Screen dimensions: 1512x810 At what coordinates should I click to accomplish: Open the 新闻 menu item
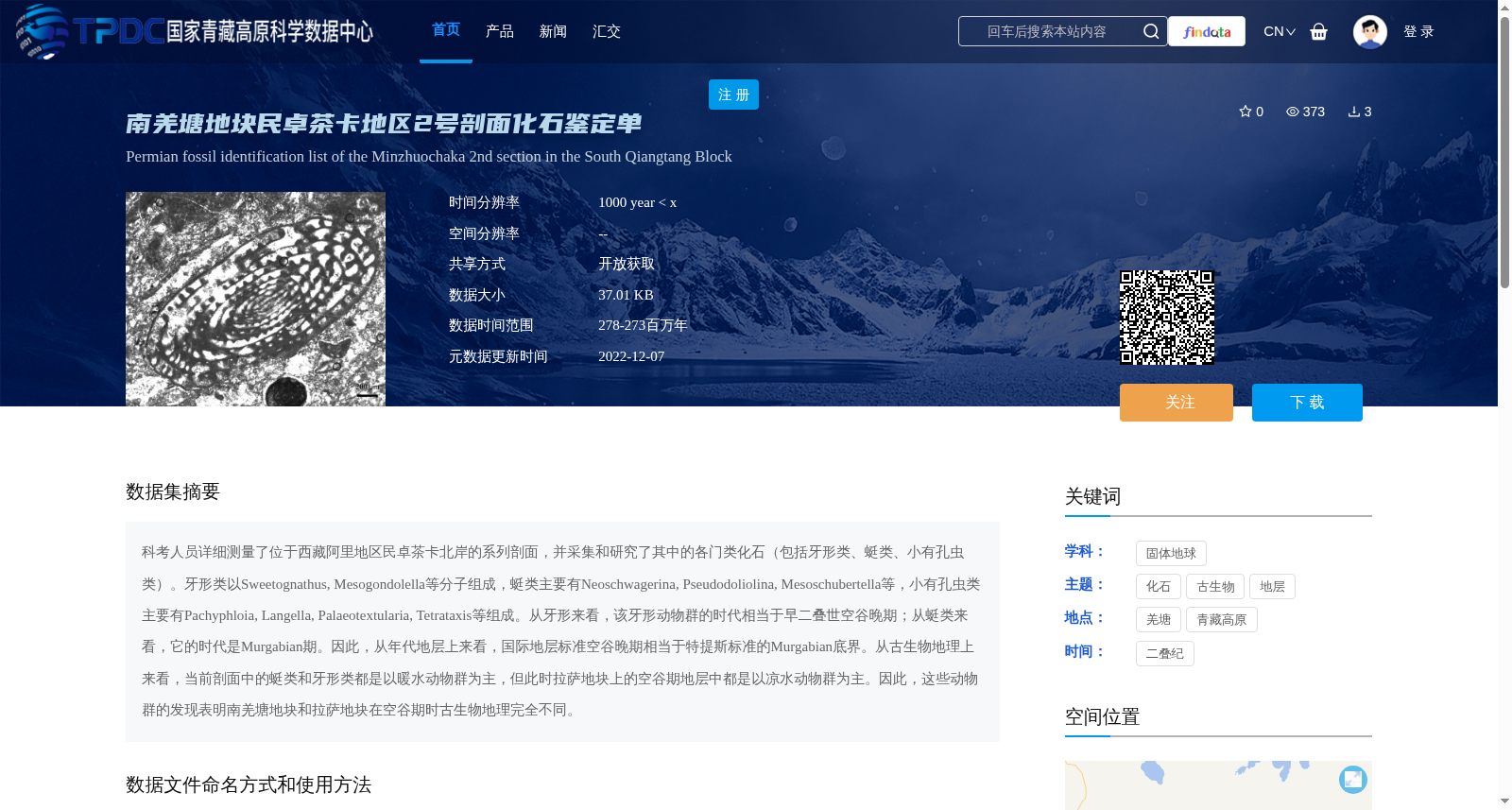click(x=553, y=31)
